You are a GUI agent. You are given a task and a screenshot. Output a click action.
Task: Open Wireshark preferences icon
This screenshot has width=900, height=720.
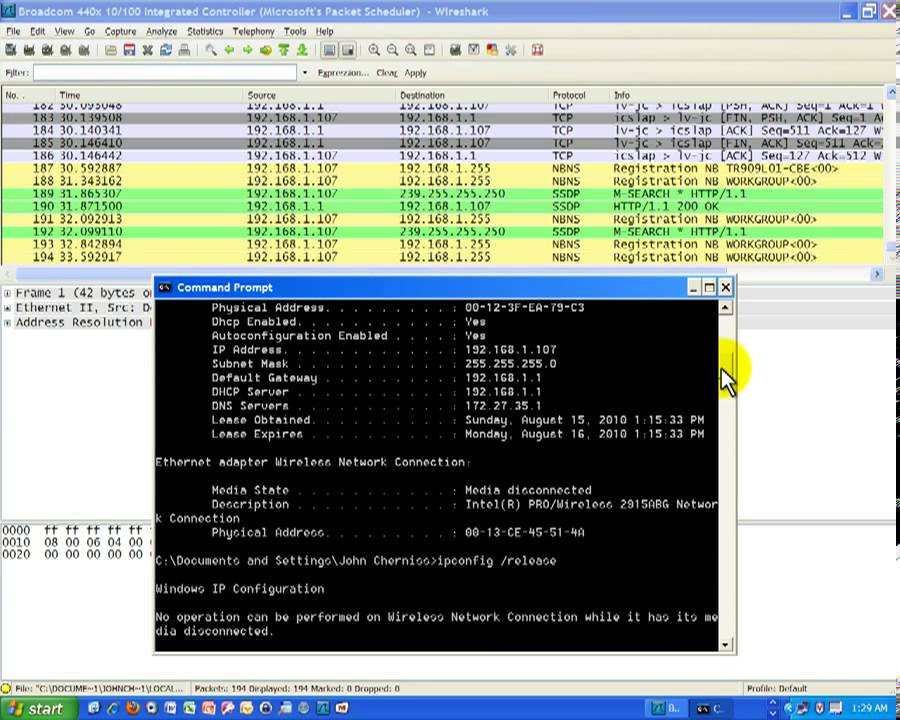pos(510,51)
